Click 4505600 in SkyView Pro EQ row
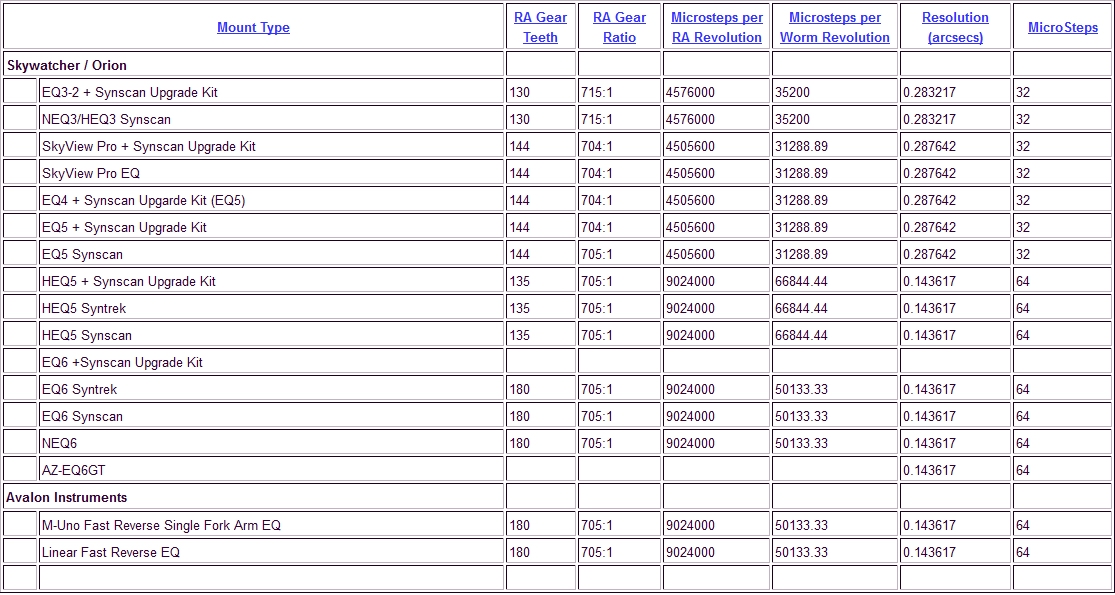 click(x=690, y=173)
